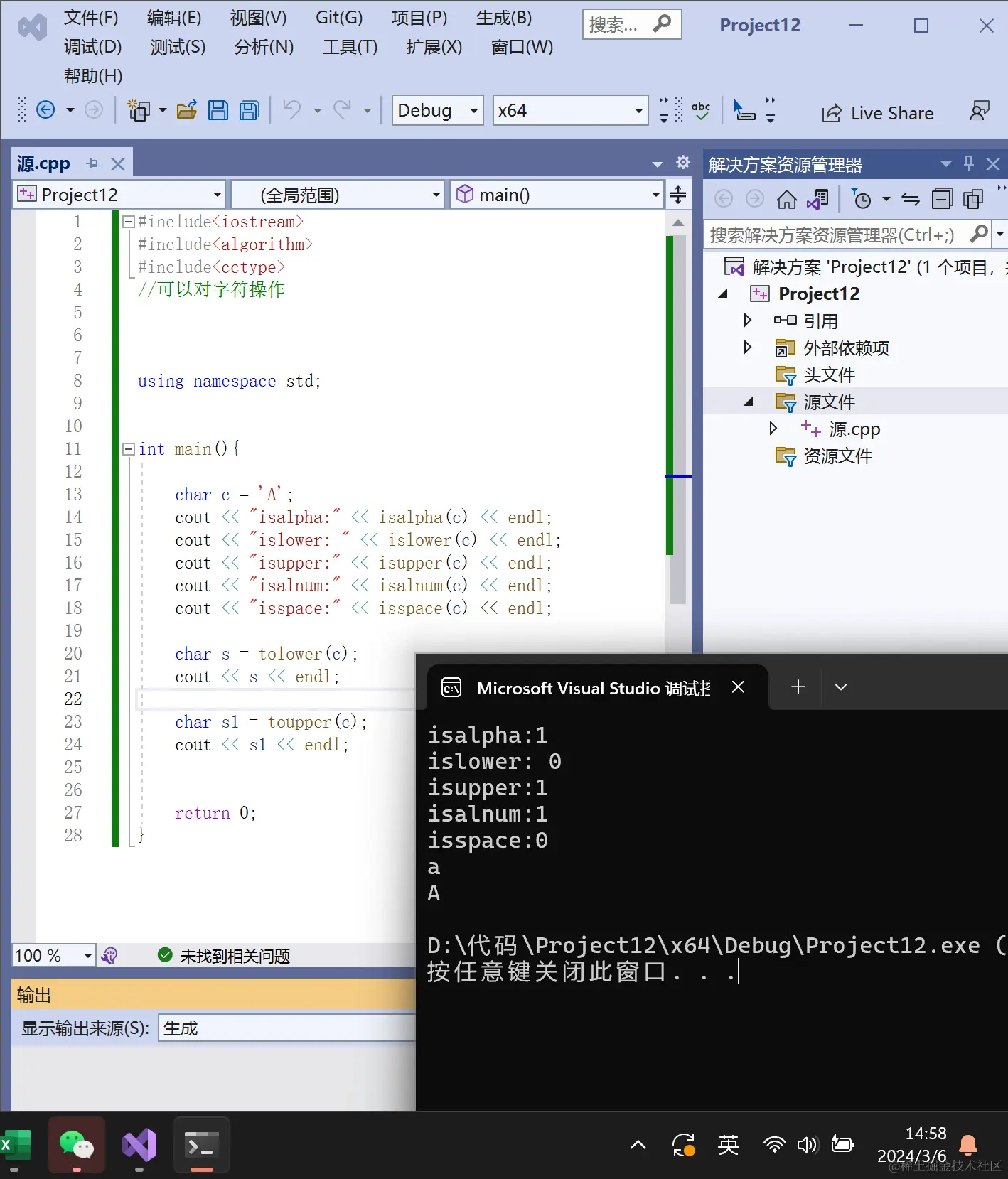This screenshot has width=1008, height=1179.
Task: Expand the 引用 node in Solution Explorer
Action: click(747, 321)
